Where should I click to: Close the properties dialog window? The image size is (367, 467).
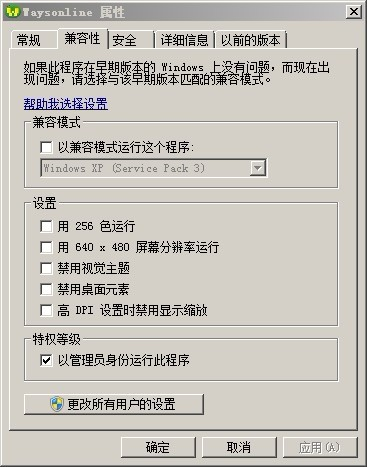point(353,12)
